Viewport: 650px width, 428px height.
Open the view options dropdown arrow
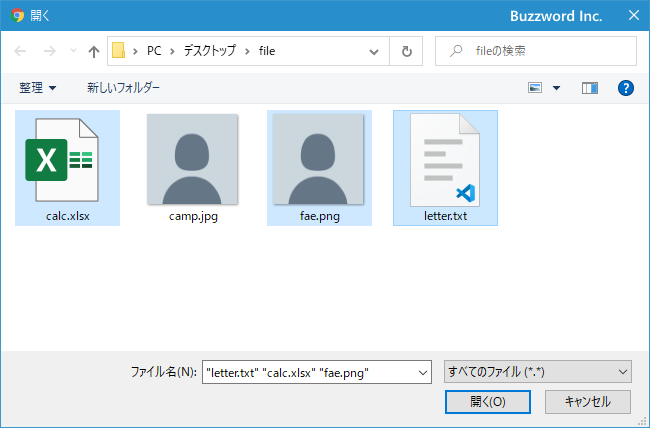click(557, 88)
